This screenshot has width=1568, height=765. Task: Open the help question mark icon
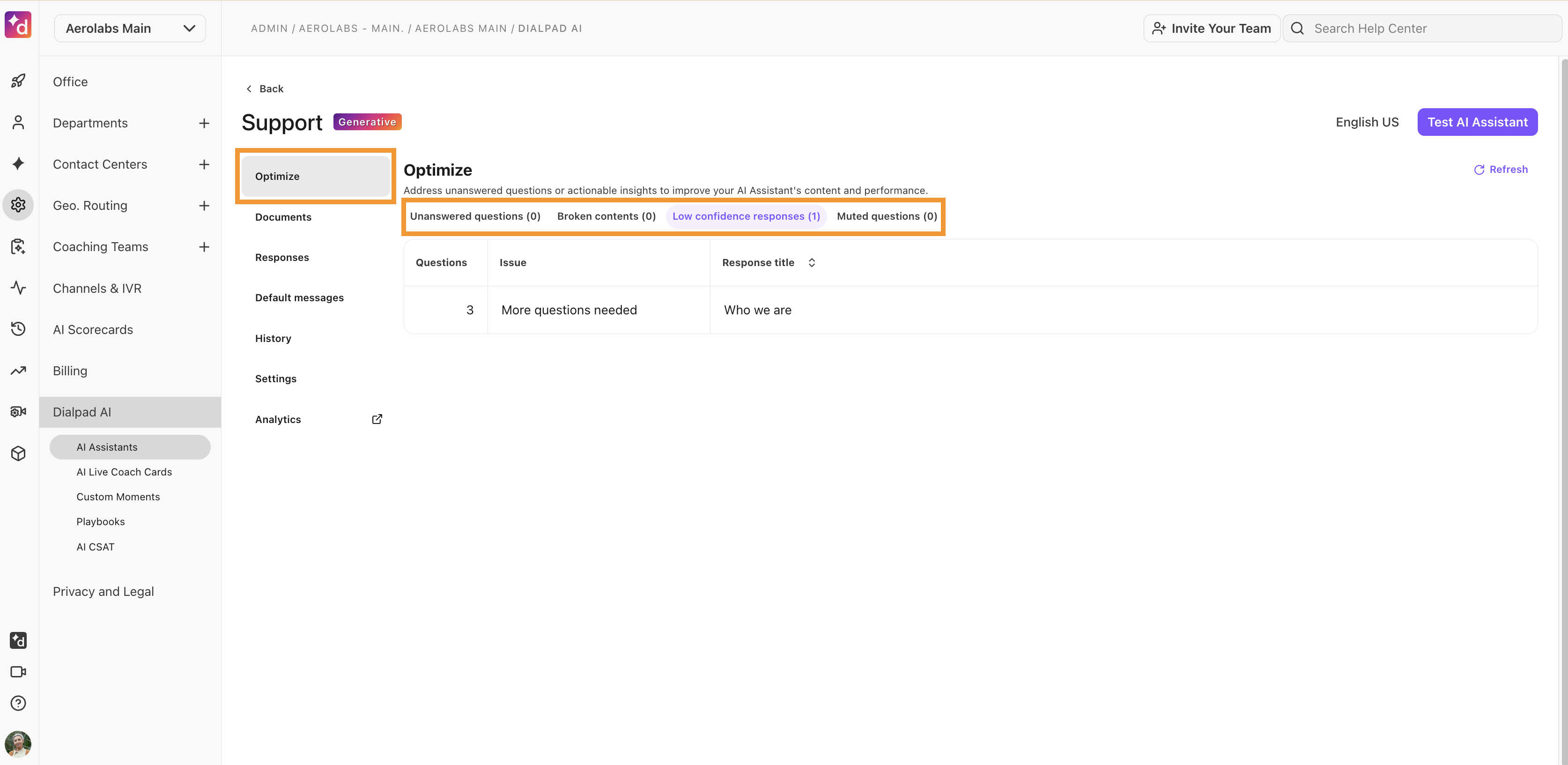click(18, 703)
